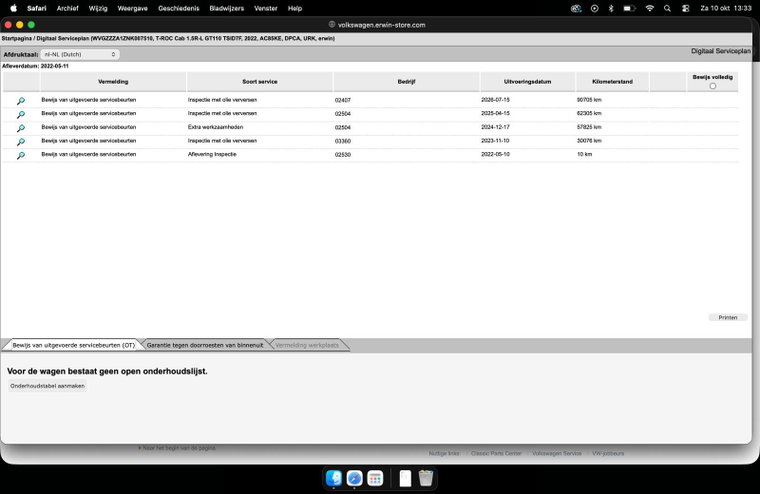Select the Bewijs volledig radio button
This screenshot has height=494, width=760.
[x=712, y=86]
